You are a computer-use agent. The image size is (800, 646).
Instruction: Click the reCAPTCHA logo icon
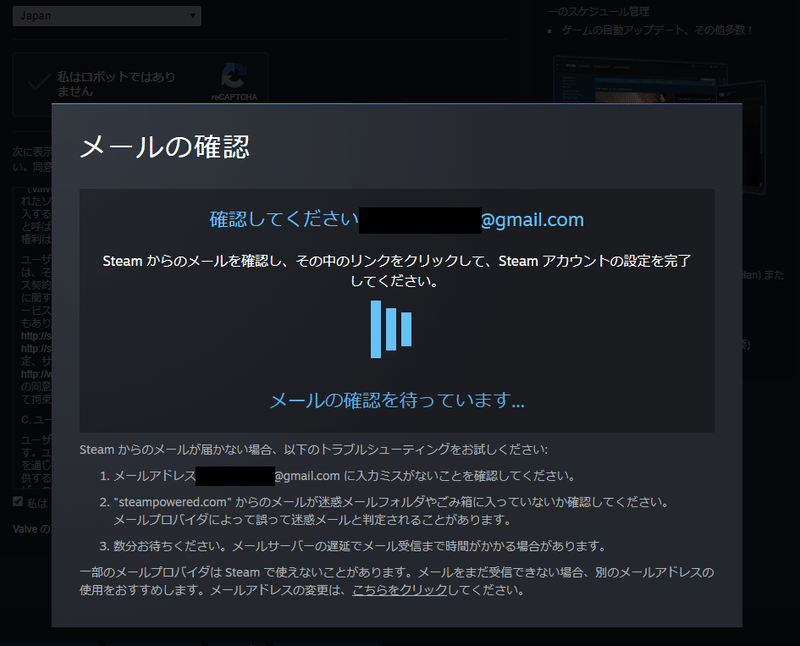234,76
